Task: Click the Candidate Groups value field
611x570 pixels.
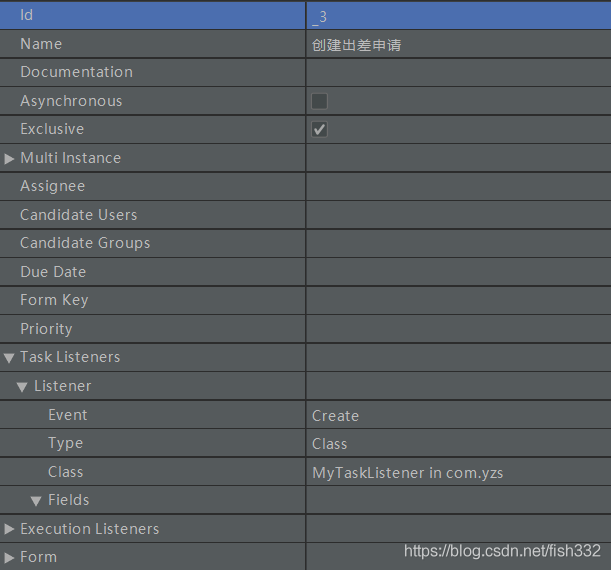Action: [x=458, y=243]
